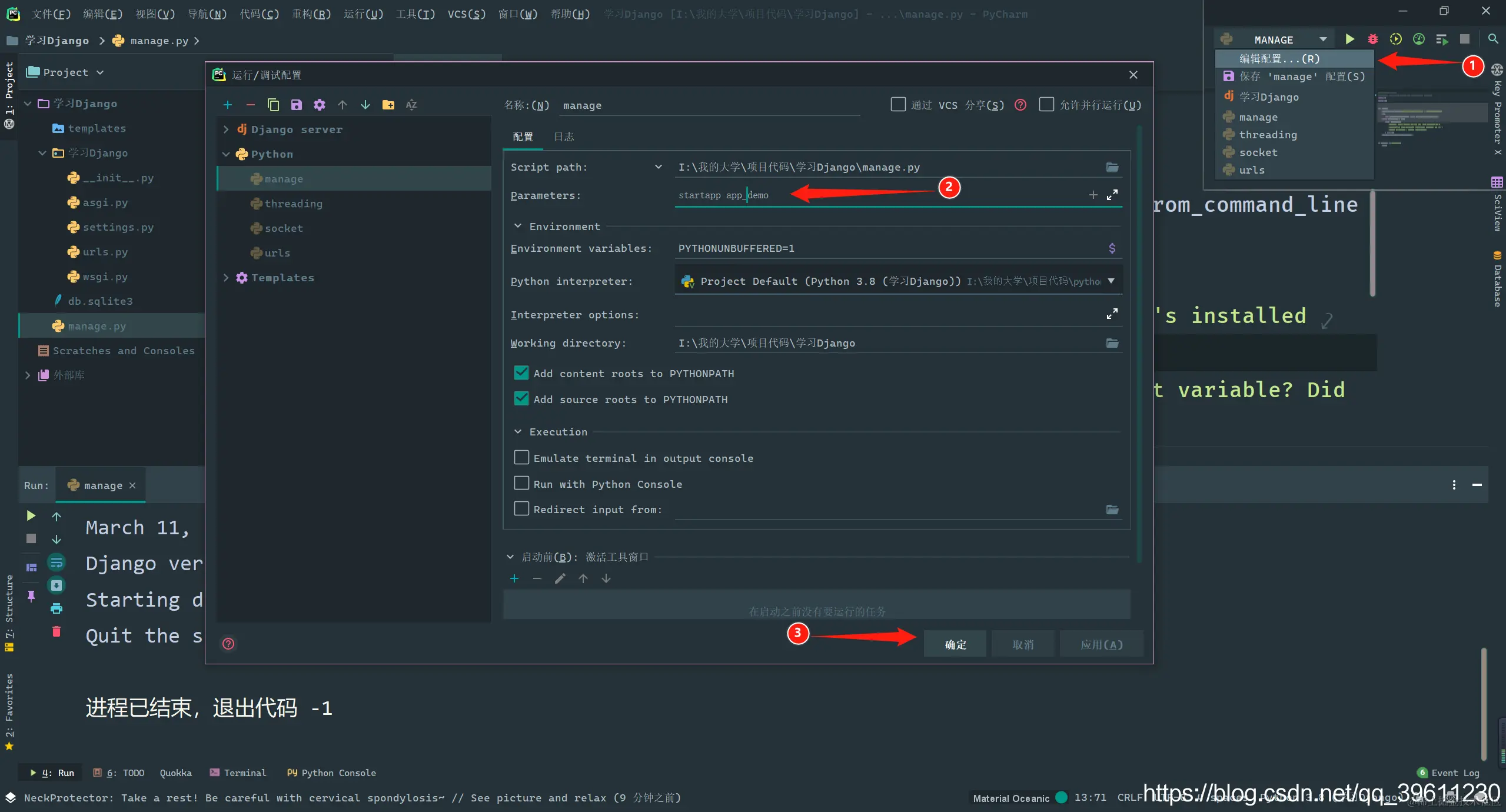Viewport: 1506px width, 812px height.
Task: Enable Emulate terminal in output console
Action: [x=521, y=458]
